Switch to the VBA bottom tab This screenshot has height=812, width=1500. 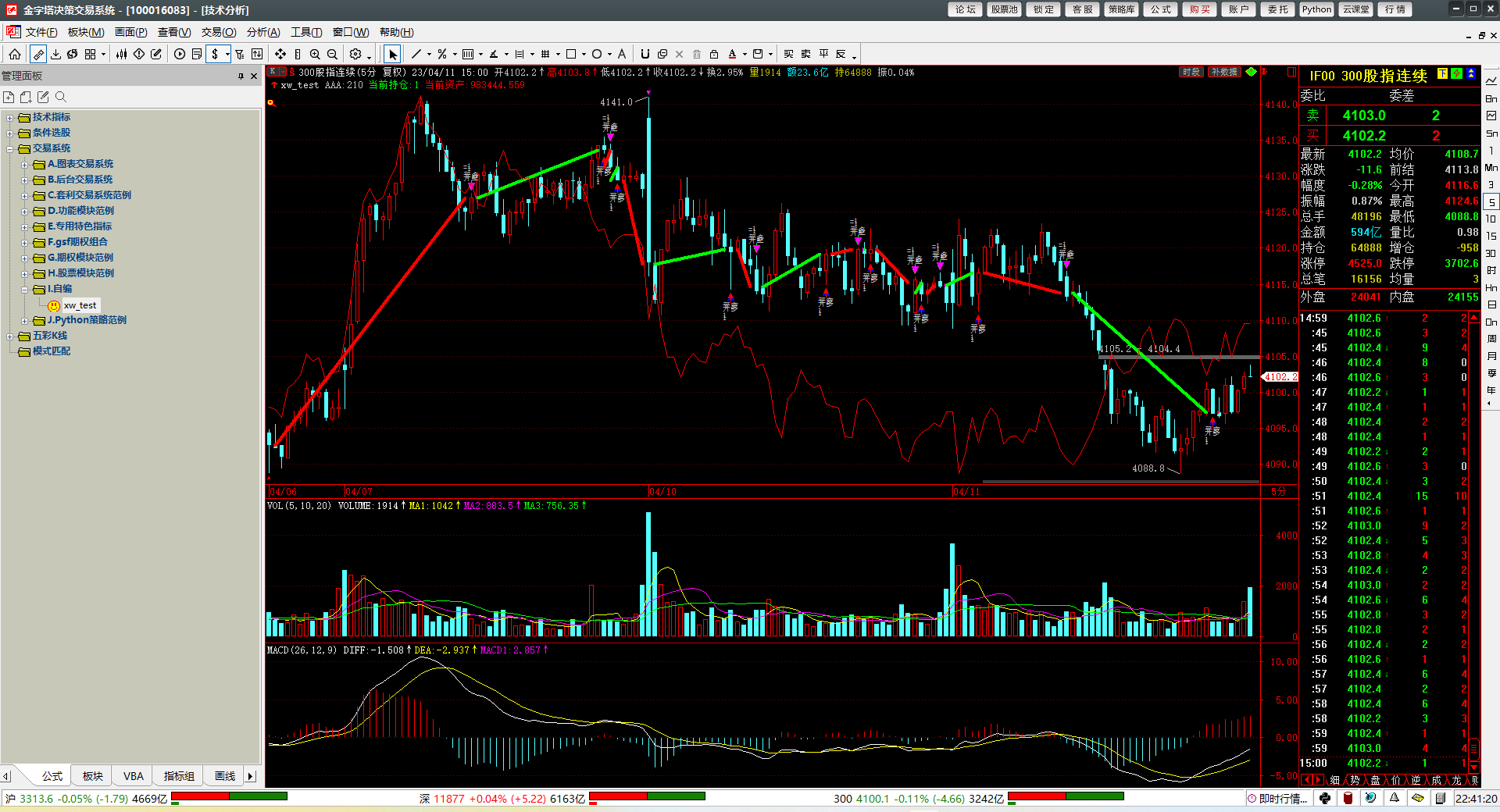(x=134, y=776)
